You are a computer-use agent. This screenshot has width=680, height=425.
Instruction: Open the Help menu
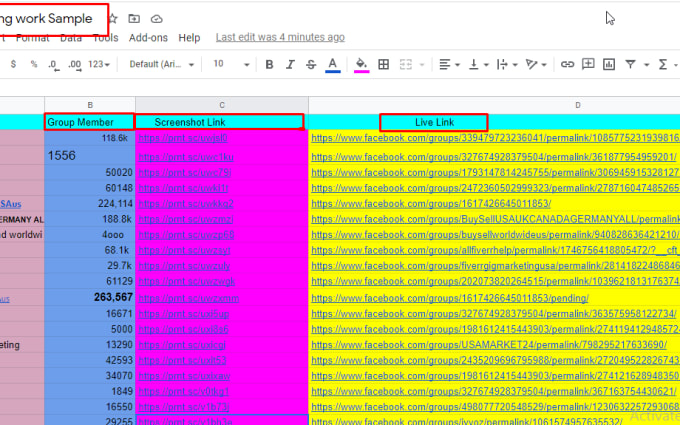point(189,38)
